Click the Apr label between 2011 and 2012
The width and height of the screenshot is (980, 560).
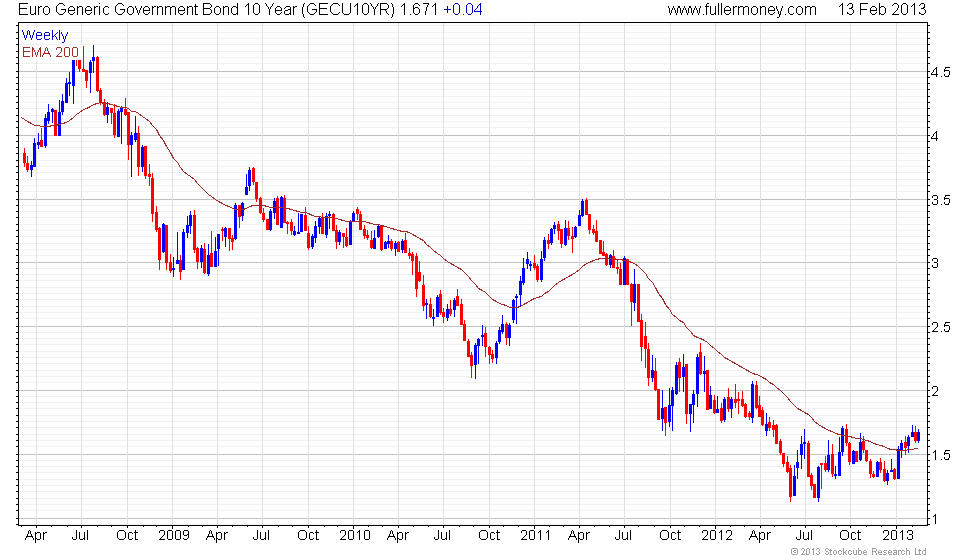click(579, 536)
